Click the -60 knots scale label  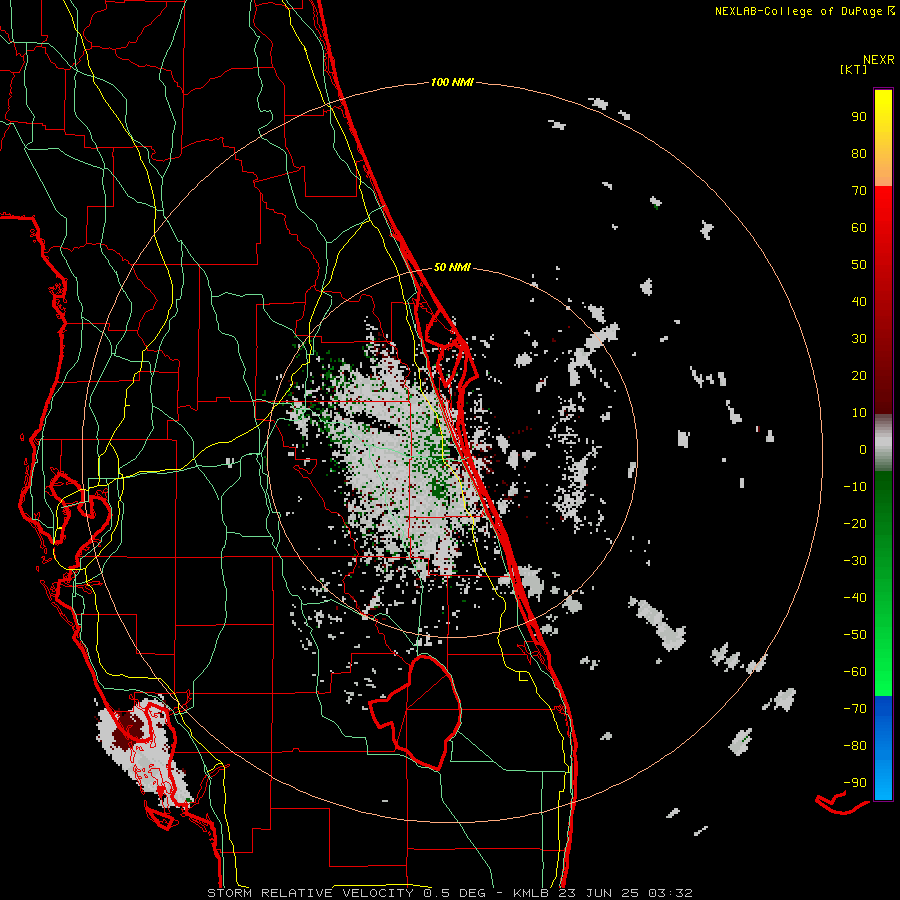click(x=855, y=672)
